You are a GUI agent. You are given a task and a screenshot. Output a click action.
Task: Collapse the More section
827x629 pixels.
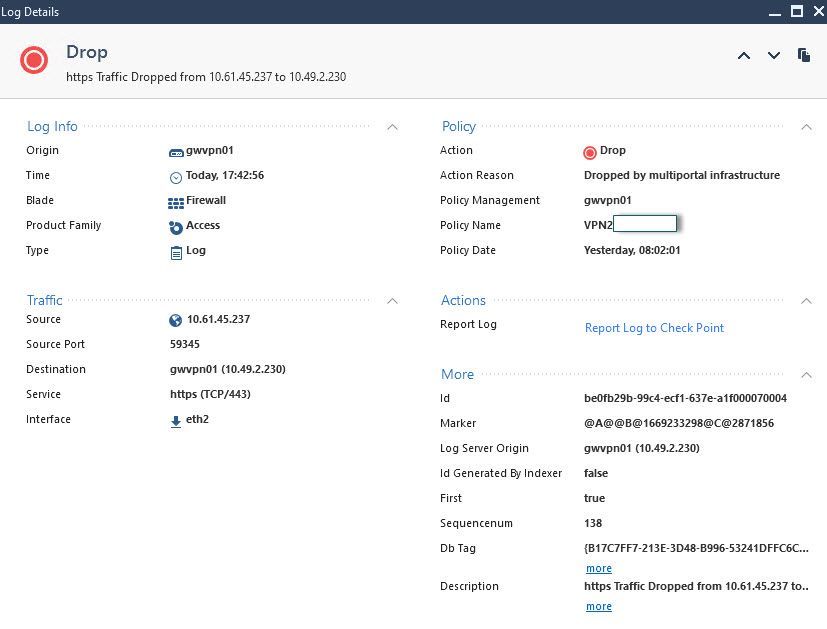point(806,375)
